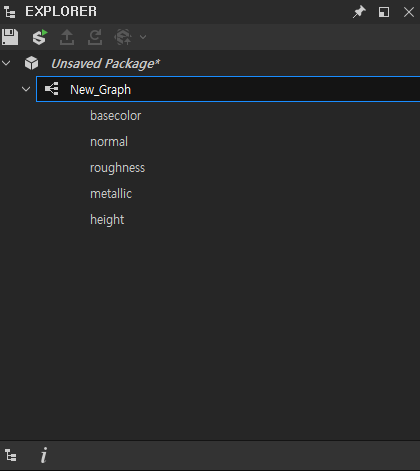Click the graph icon beside New_Graph

pyautogui.click(x=52, y=89)
